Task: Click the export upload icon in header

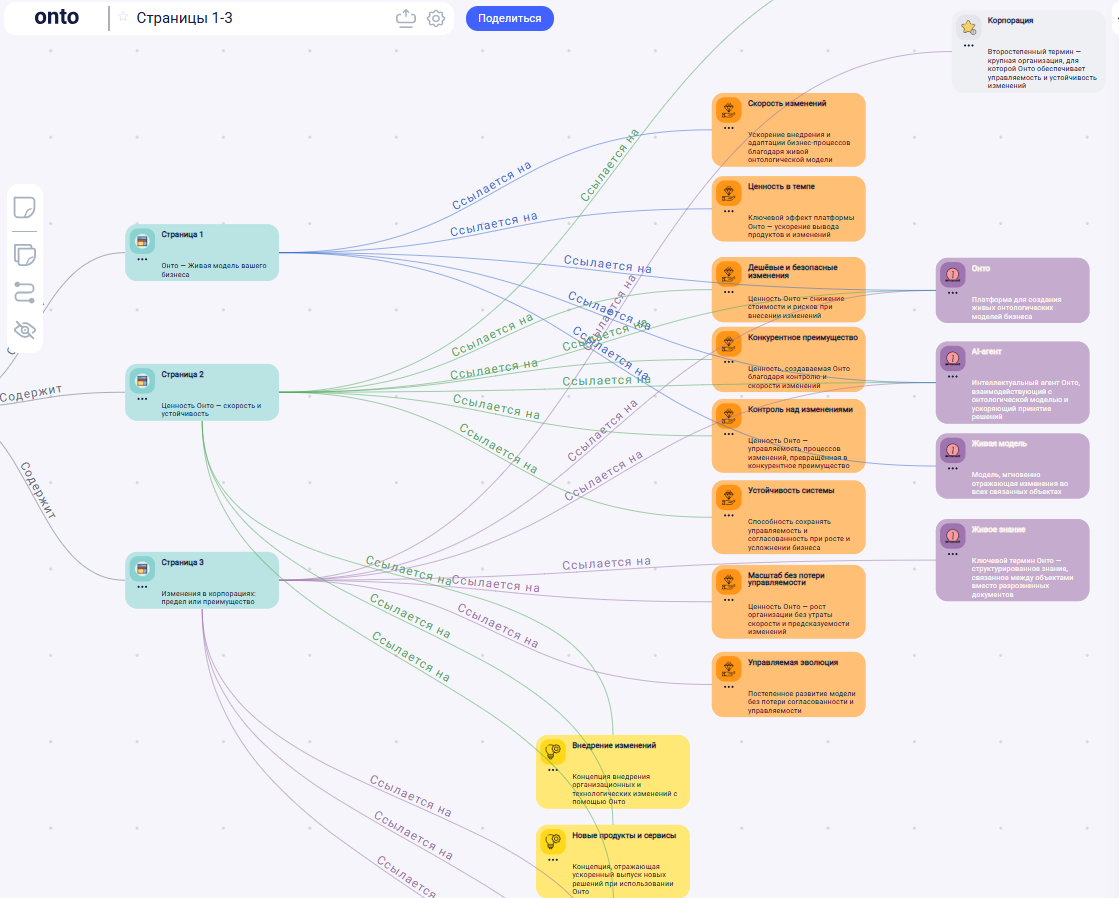Action: (406, 19)
